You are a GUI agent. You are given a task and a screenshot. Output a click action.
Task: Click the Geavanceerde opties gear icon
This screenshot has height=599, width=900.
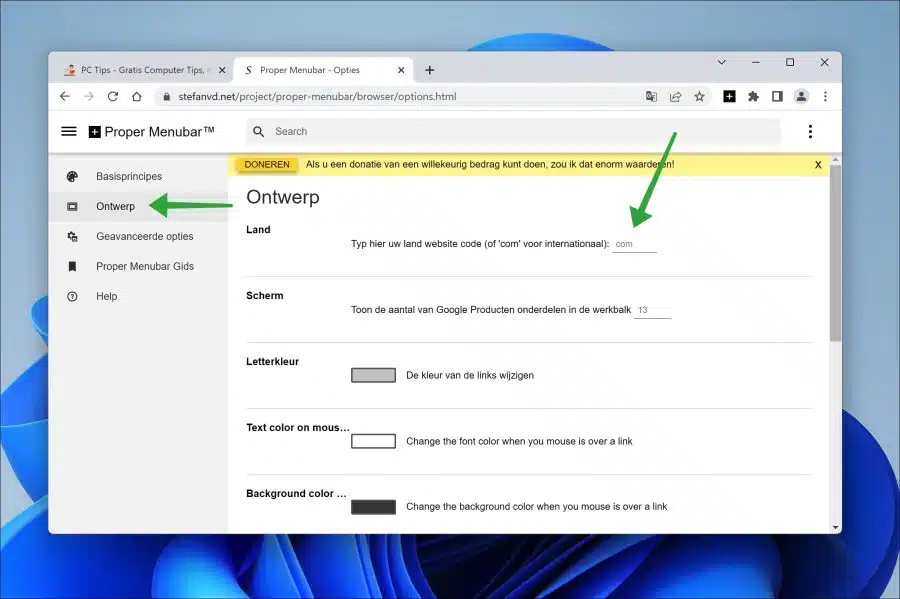click(72, 236)
